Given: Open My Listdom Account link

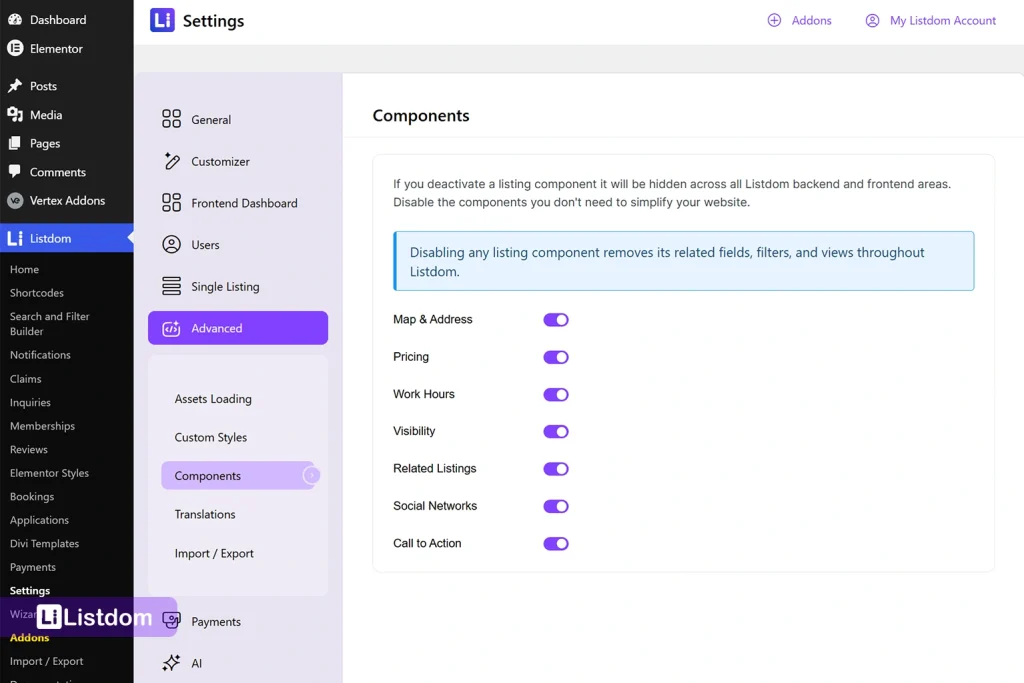Looking at the screenshot, I should pyautogui.click(x=942, y=20).
